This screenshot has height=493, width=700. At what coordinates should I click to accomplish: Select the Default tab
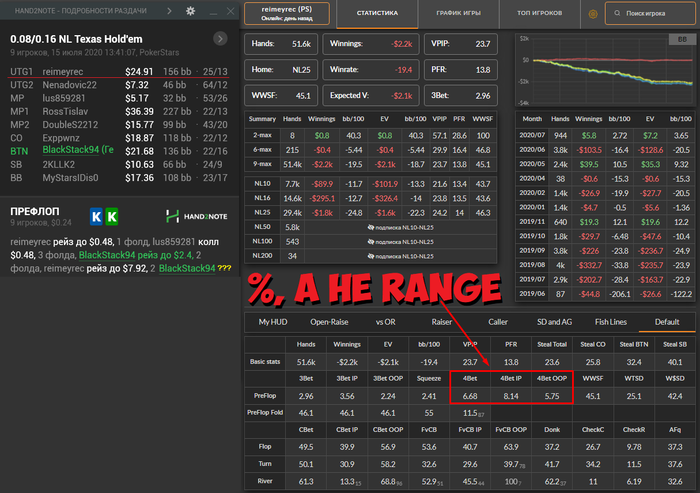[667, 322]
